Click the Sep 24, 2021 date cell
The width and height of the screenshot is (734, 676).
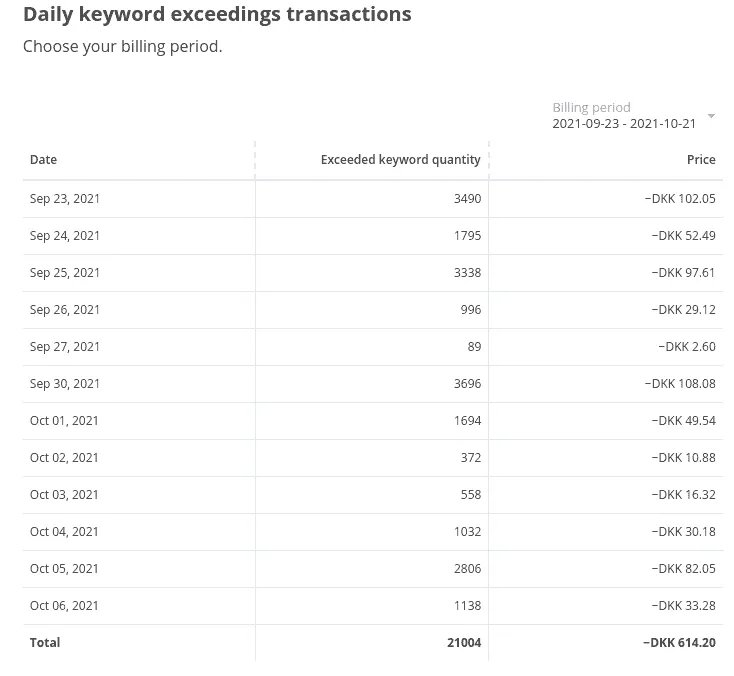(65, 236)
